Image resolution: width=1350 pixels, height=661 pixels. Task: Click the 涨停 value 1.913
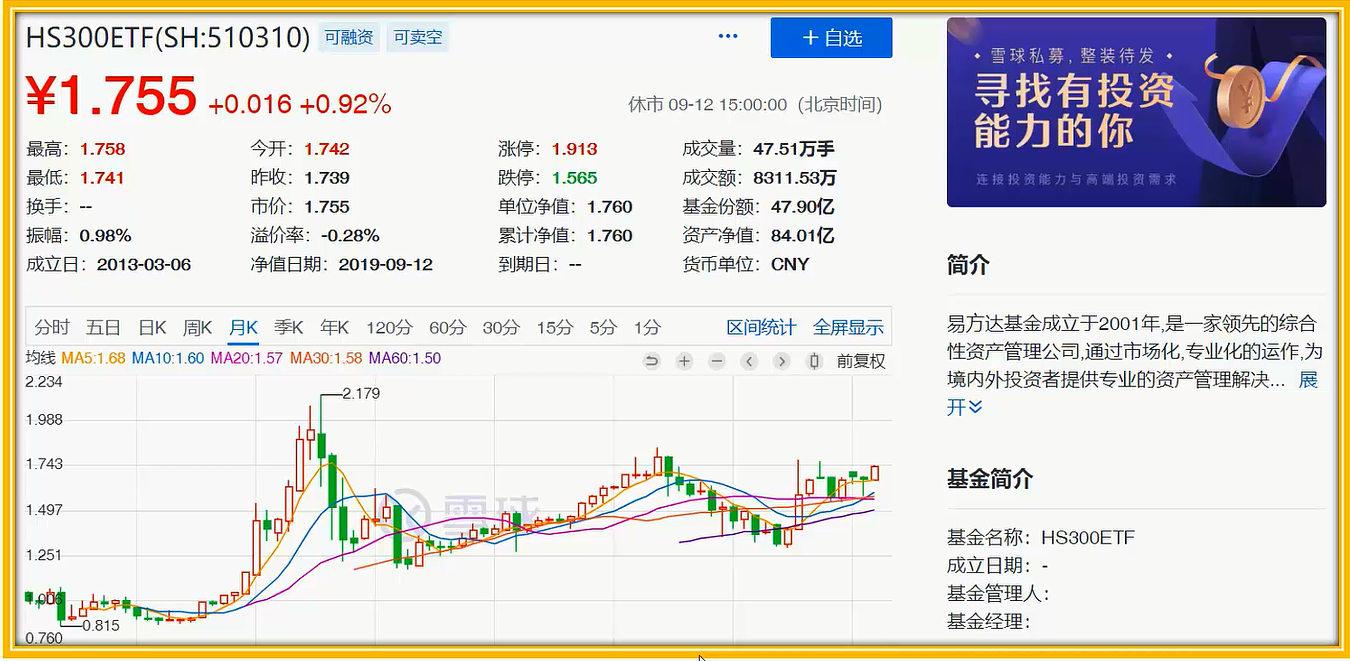pos(574,149)
